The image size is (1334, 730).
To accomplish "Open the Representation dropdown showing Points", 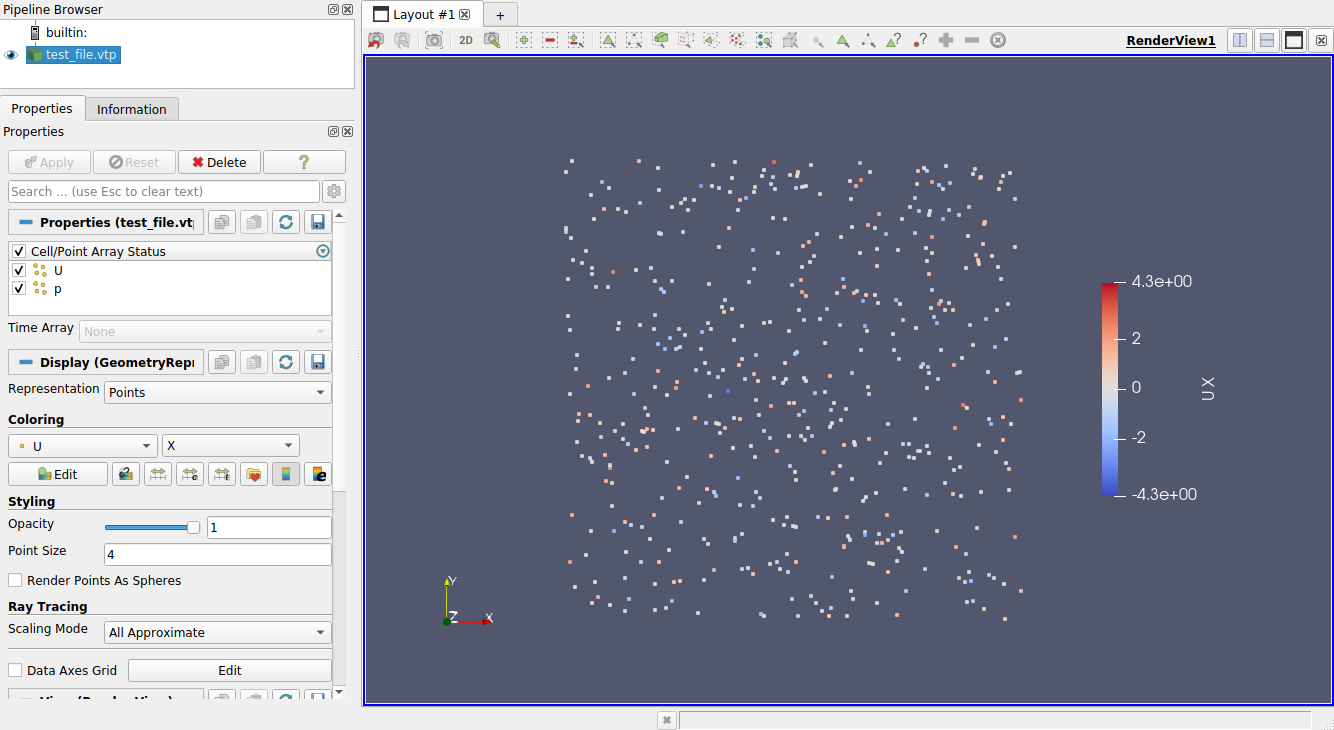I will tap(217, 392).
